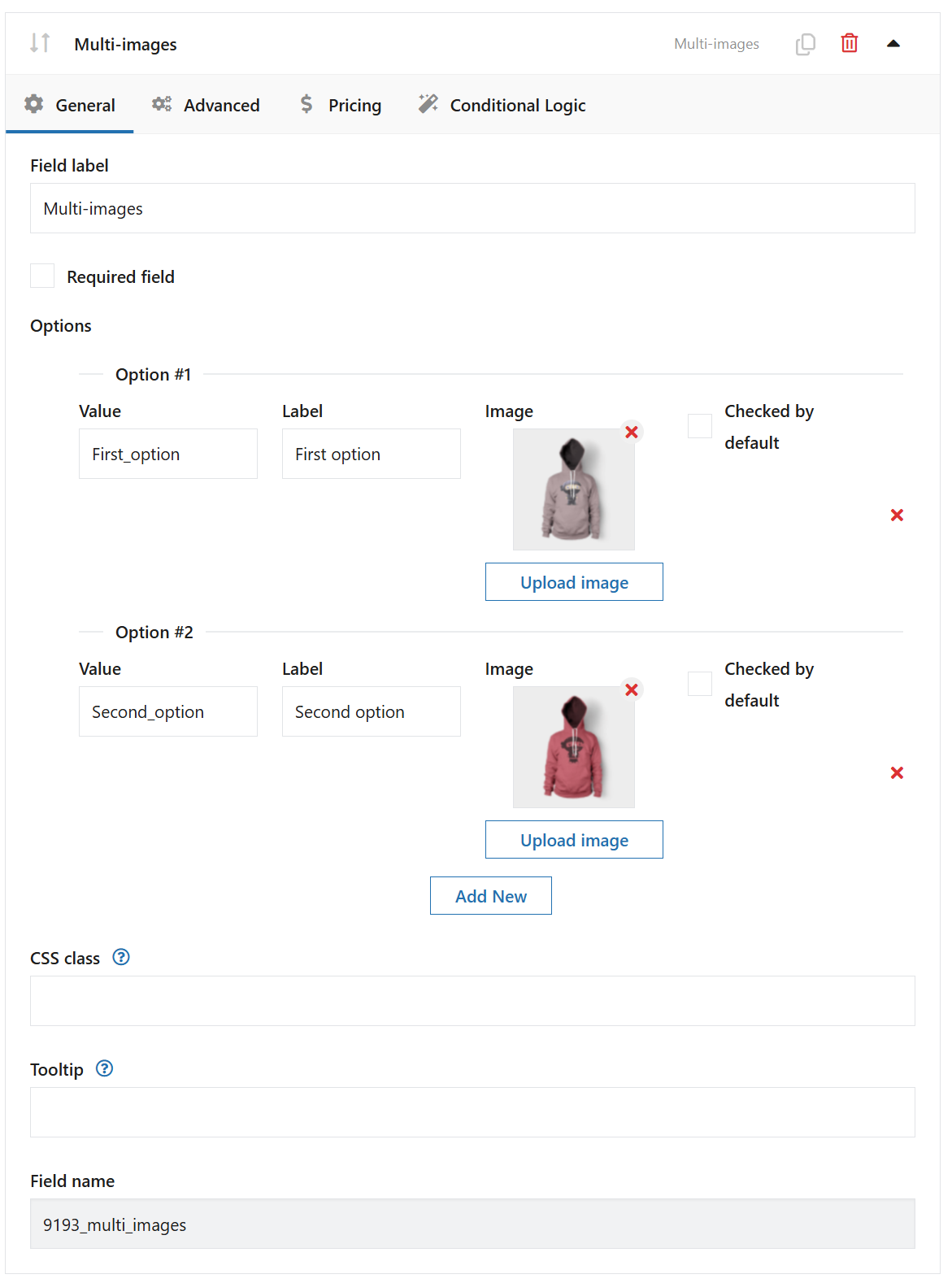Delete Option #2 with its red X

click(x=897, y=773)
